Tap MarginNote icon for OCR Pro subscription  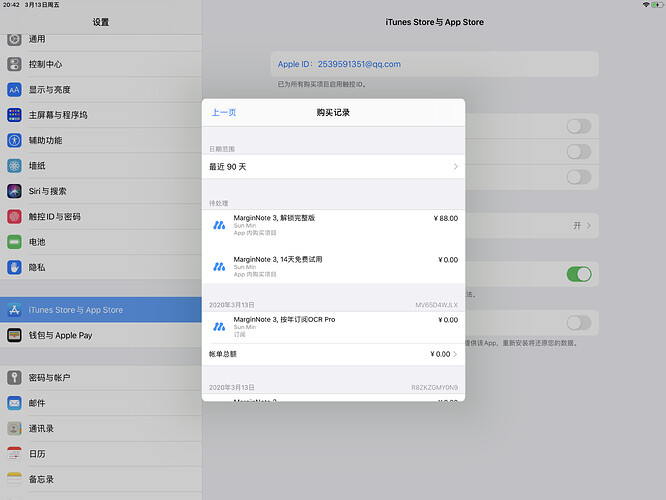(219, 327)
